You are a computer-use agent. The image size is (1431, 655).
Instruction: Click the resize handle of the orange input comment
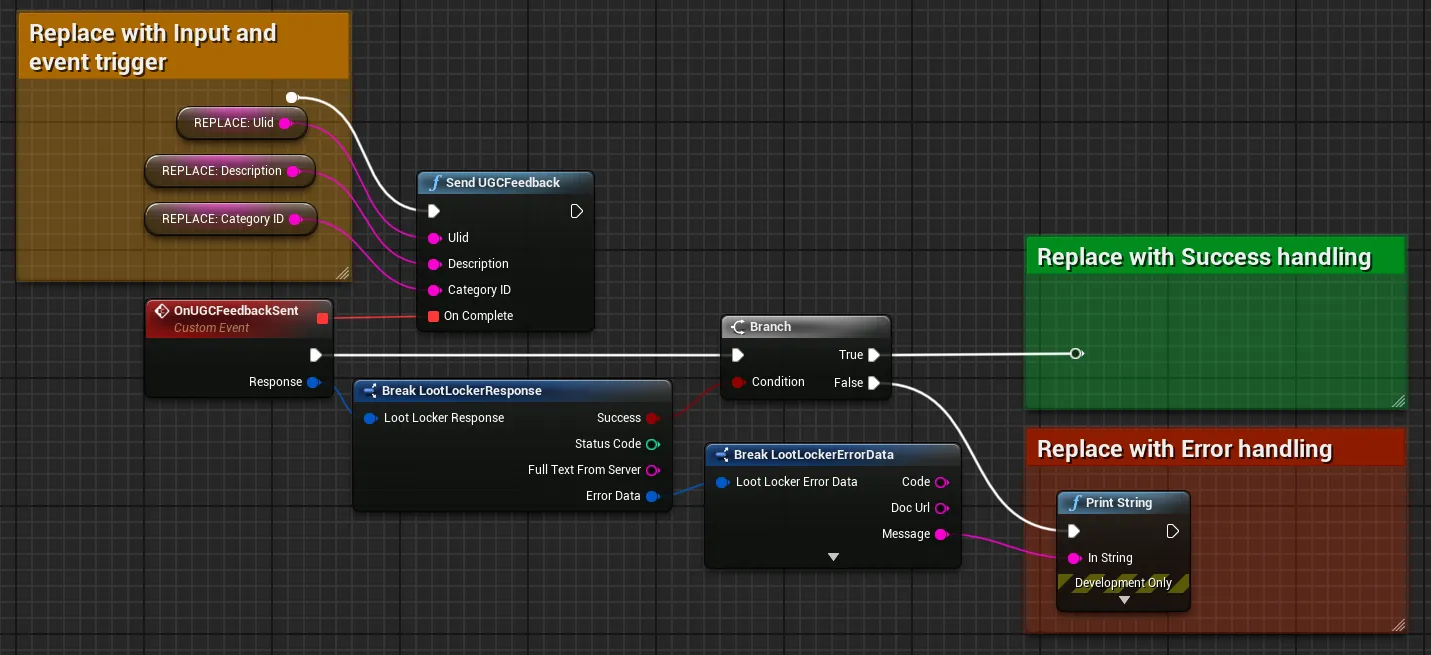tap(342, 273)
